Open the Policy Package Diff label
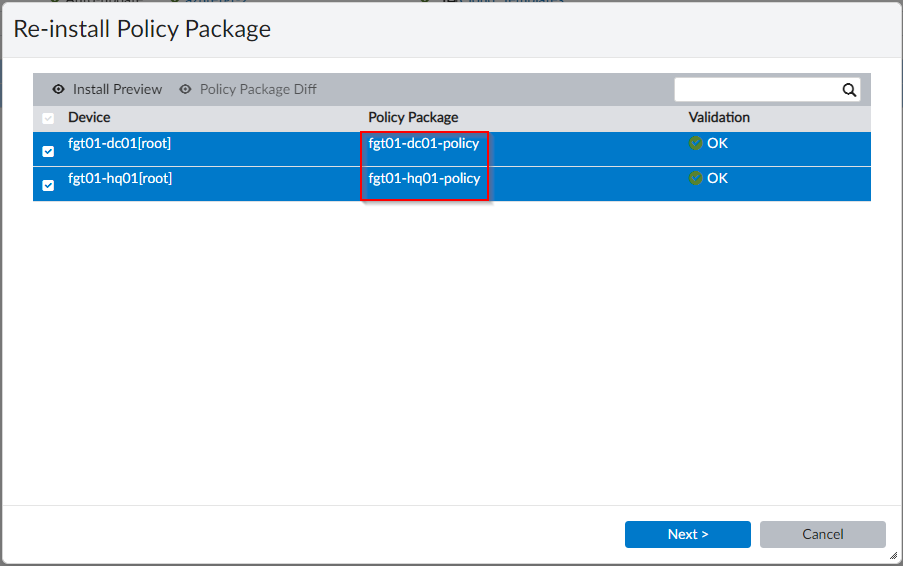903x566 pixels. [258, 90]
